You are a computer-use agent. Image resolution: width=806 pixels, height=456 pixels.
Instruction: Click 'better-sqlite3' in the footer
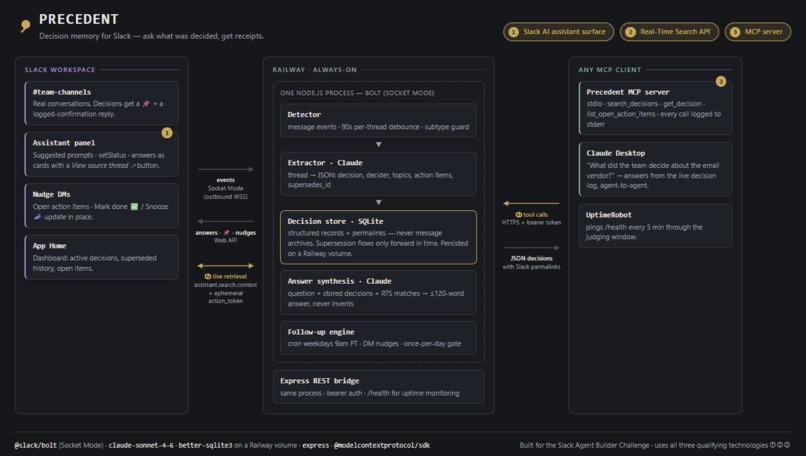click(x=205, y=445)
